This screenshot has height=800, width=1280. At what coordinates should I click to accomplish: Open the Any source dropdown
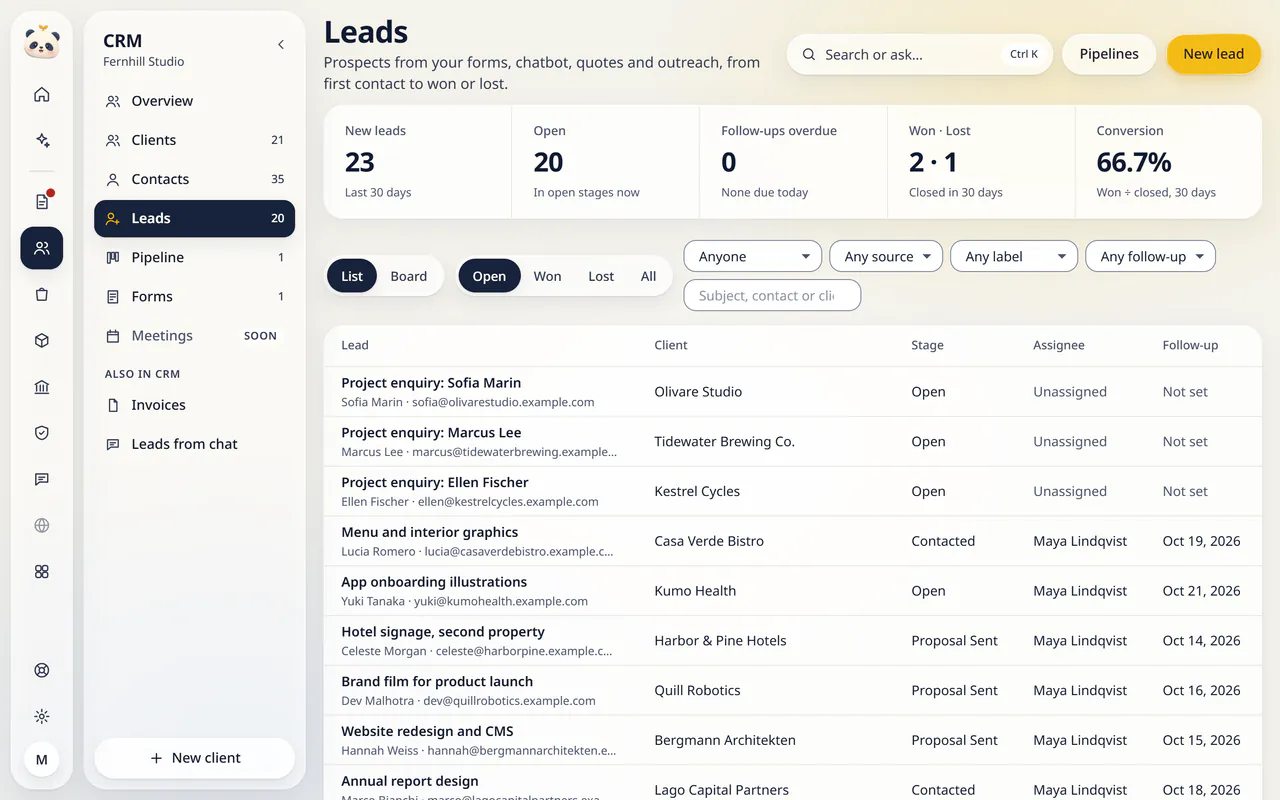pyautogui.click(x=886, y=256)
